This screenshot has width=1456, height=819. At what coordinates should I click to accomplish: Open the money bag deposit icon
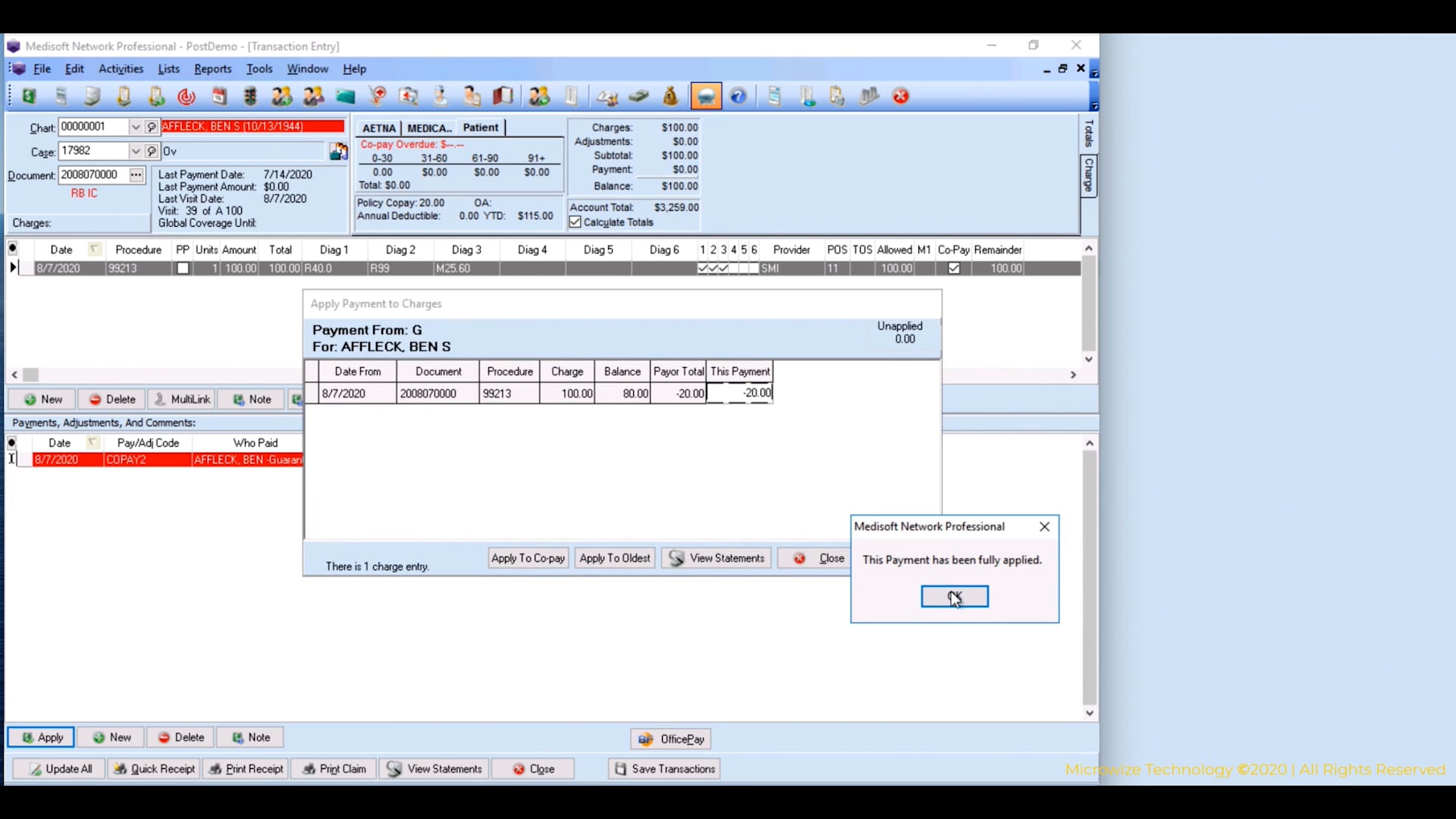[x=670, y=96]
